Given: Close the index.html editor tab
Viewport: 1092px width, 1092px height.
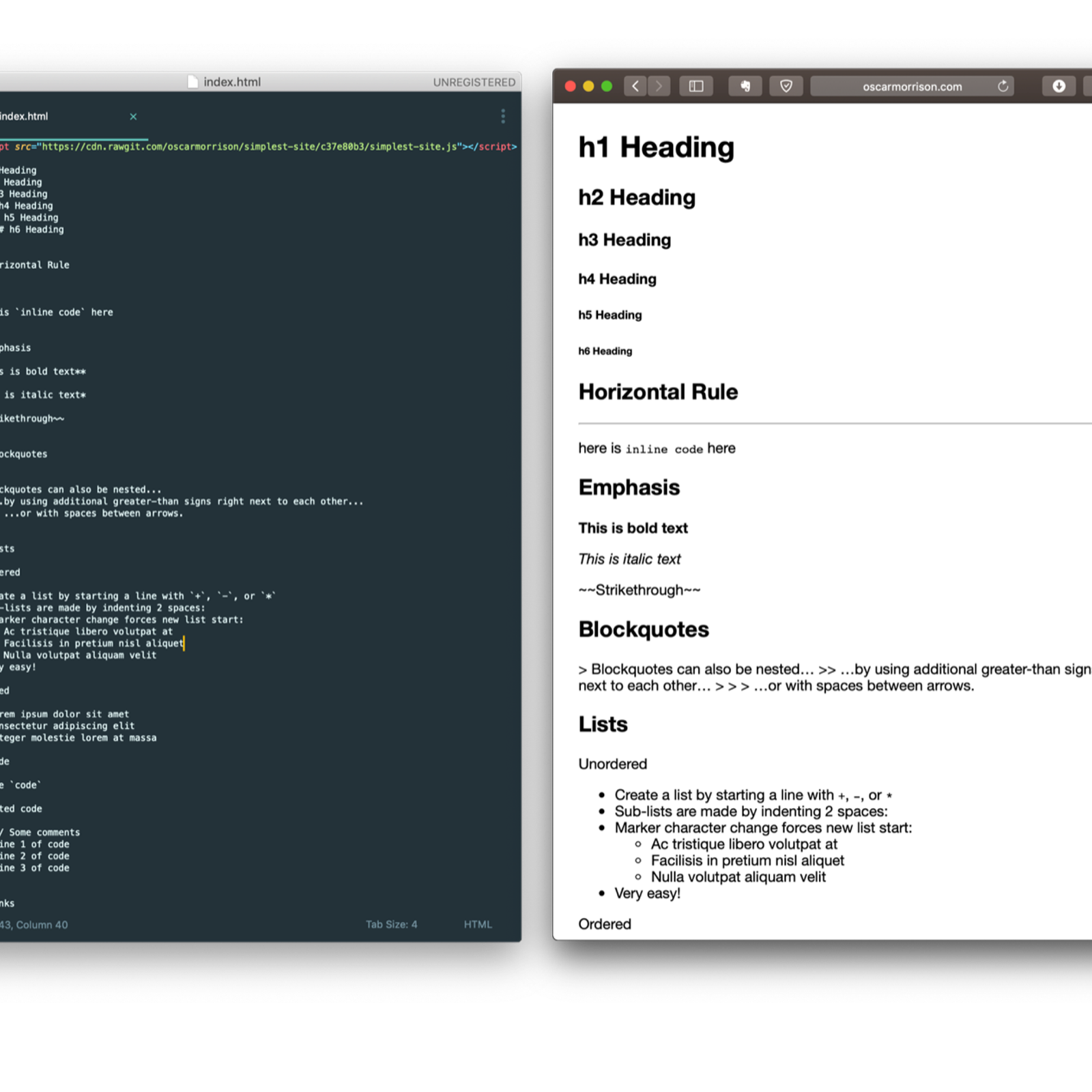Looking at the screenshot, I should tap(133, 117).
